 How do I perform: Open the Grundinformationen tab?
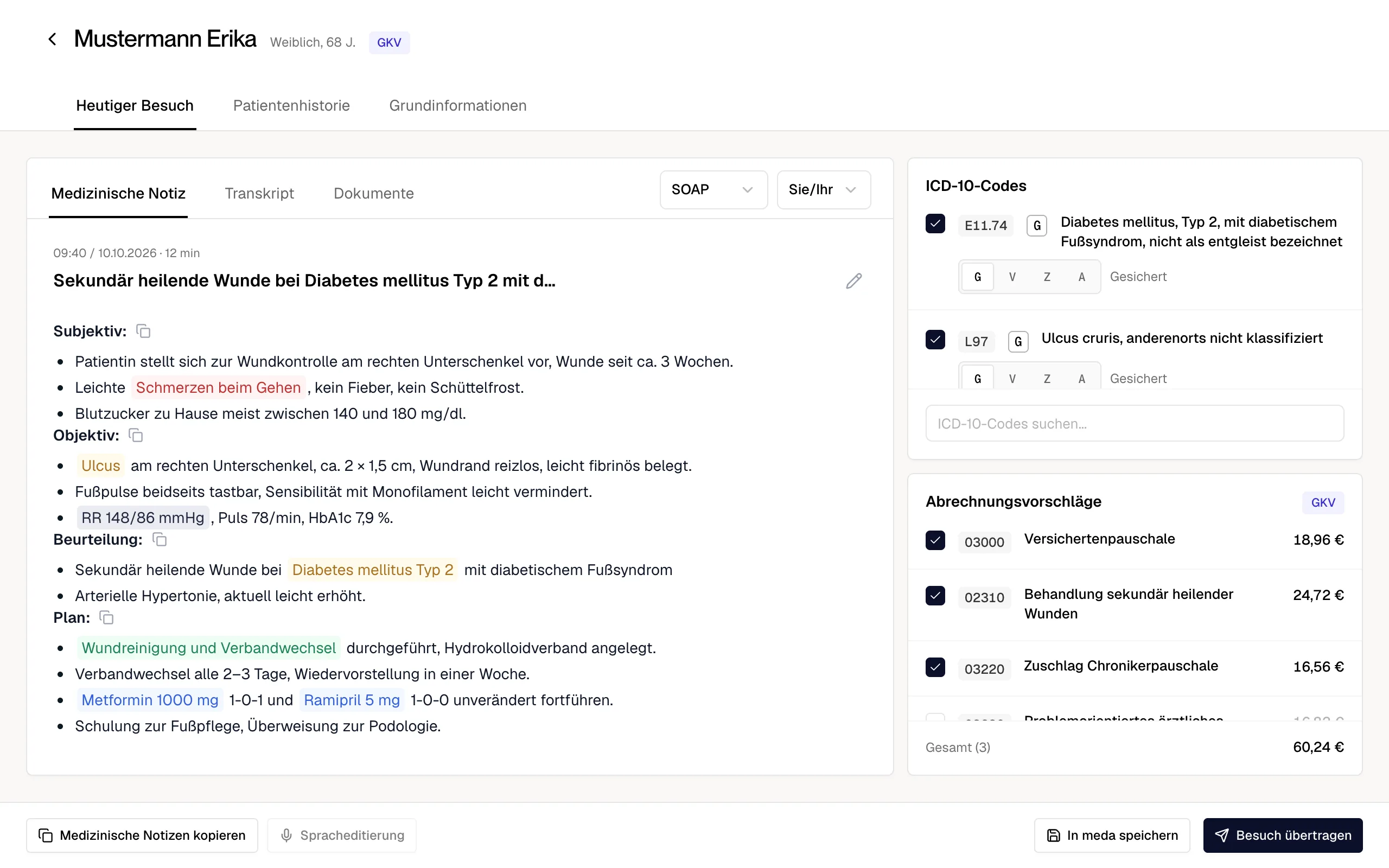coord(457,106)
